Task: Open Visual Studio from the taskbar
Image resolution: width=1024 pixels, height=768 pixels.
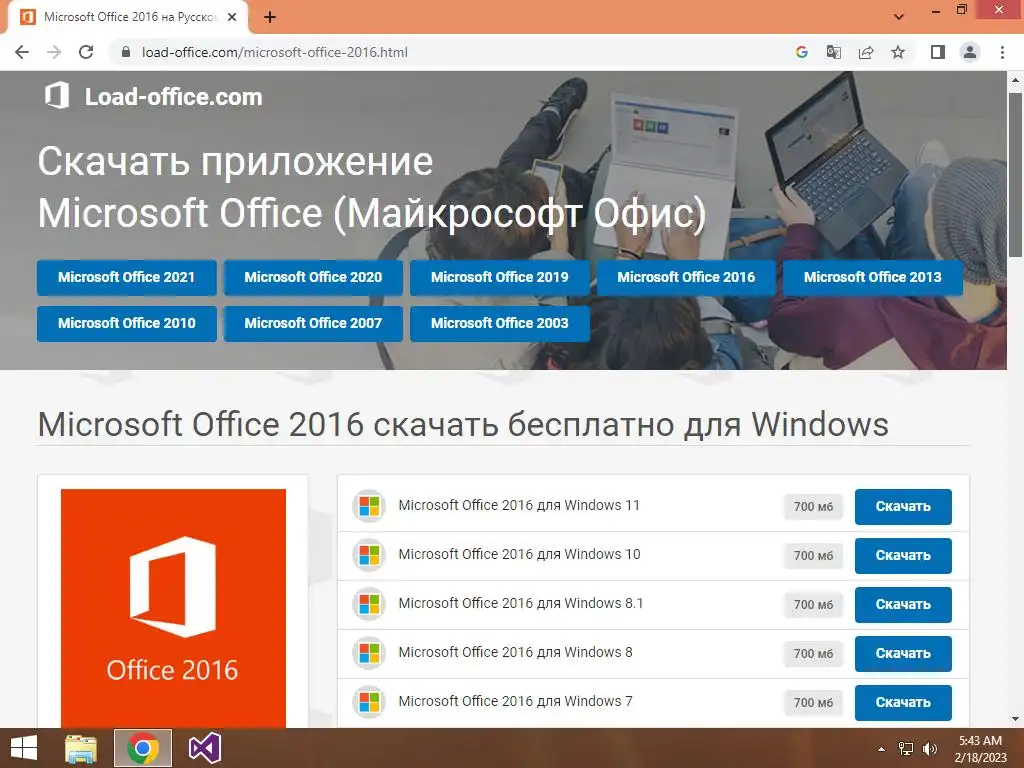Action: pos(204,748)
